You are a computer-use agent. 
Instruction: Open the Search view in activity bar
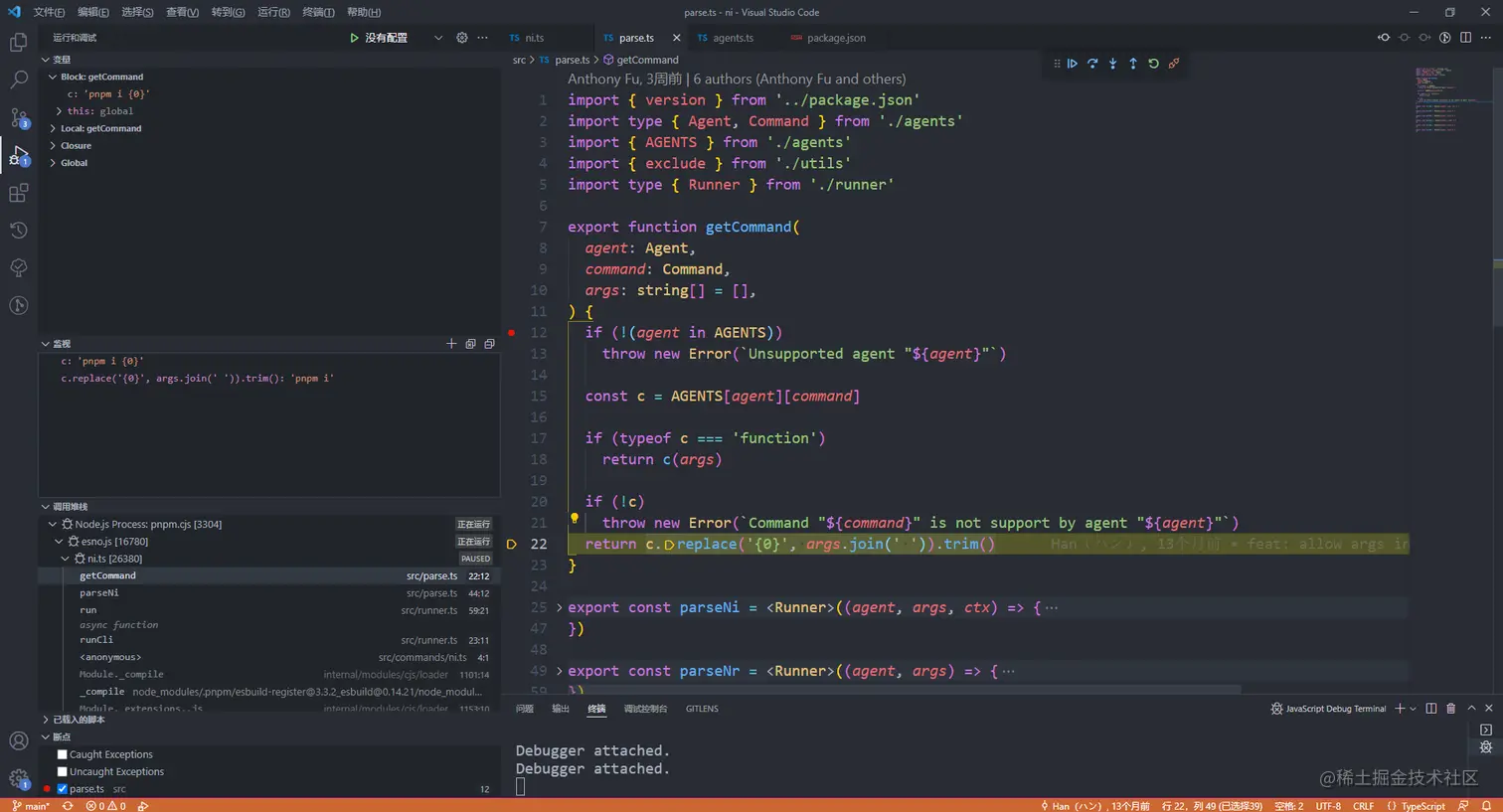(x=18, y=81)
